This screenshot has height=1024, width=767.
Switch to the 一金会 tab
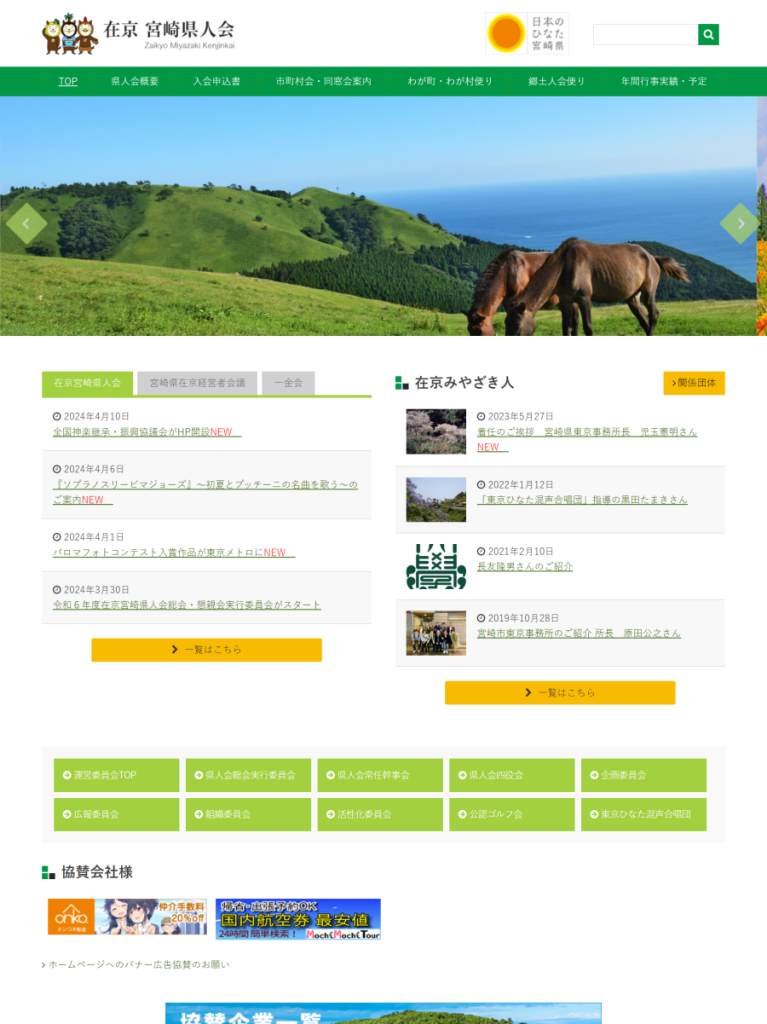click(288, 383)
